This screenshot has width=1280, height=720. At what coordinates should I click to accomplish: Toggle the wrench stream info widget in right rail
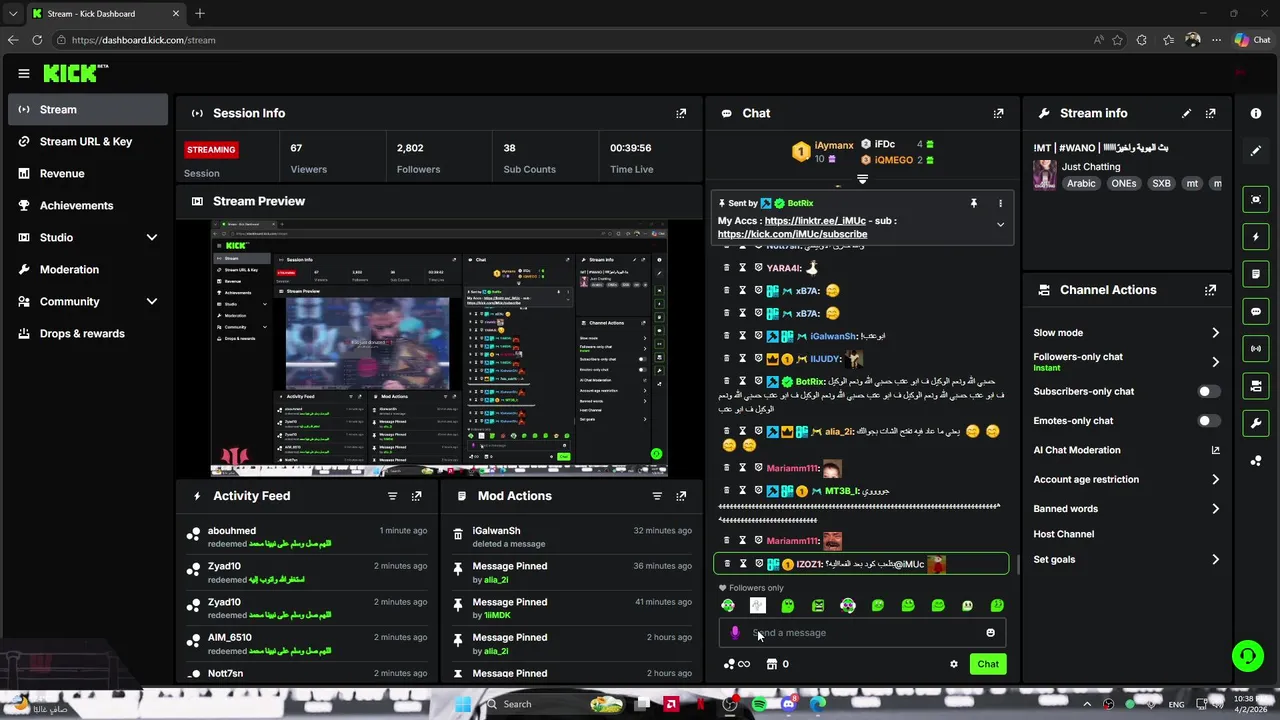[1256, 423]
